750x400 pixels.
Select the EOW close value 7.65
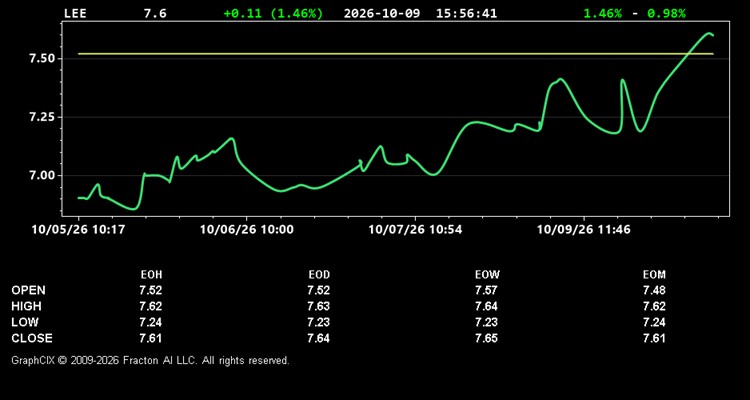[x=487, y=338]
